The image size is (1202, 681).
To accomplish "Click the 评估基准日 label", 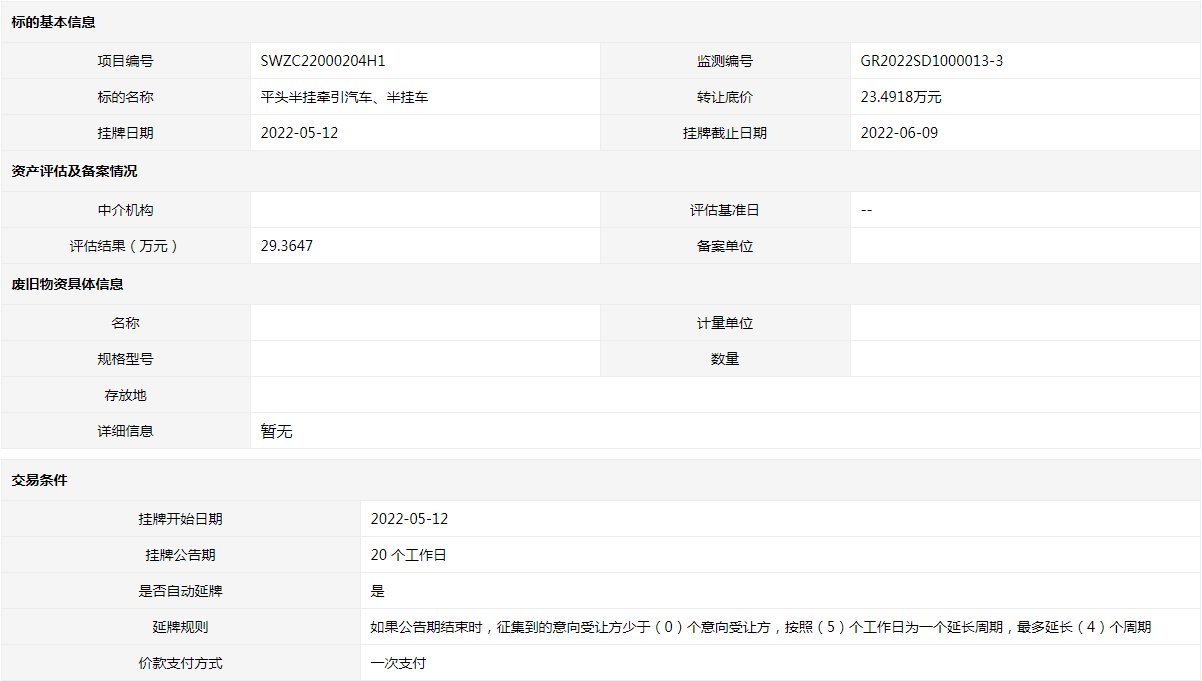I will [x=725, y=210].
